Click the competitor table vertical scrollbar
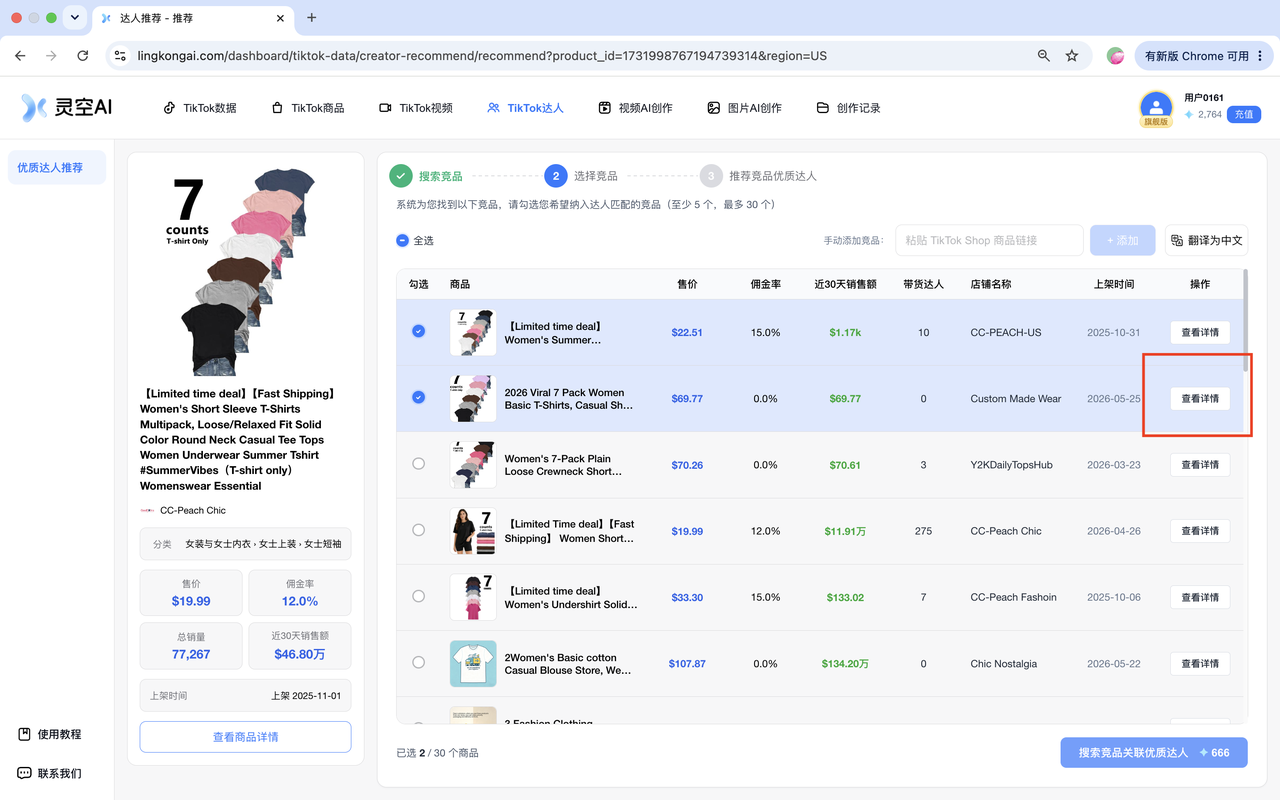Screen dimensions: 1280x800 tap(1245, 320)
